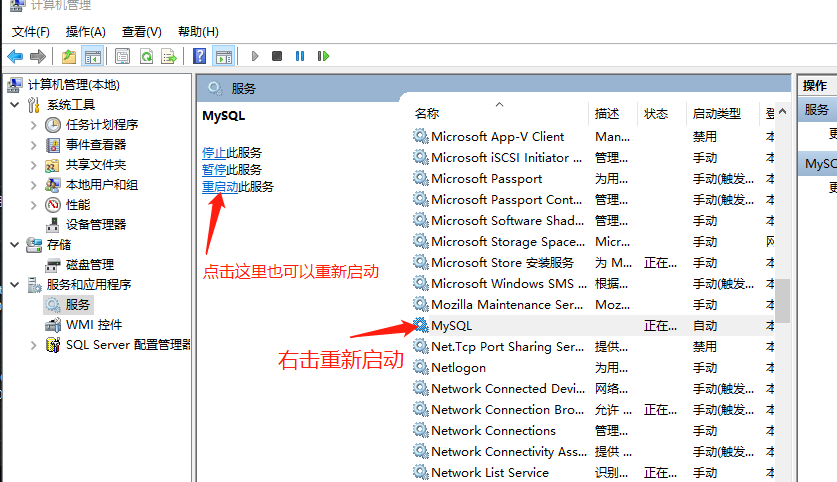Expand the 性能 branch arrow

point(33,205)
